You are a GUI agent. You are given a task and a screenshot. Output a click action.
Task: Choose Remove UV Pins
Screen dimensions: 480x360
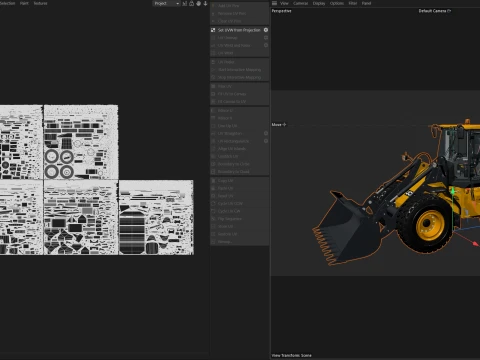pos(239,13)
